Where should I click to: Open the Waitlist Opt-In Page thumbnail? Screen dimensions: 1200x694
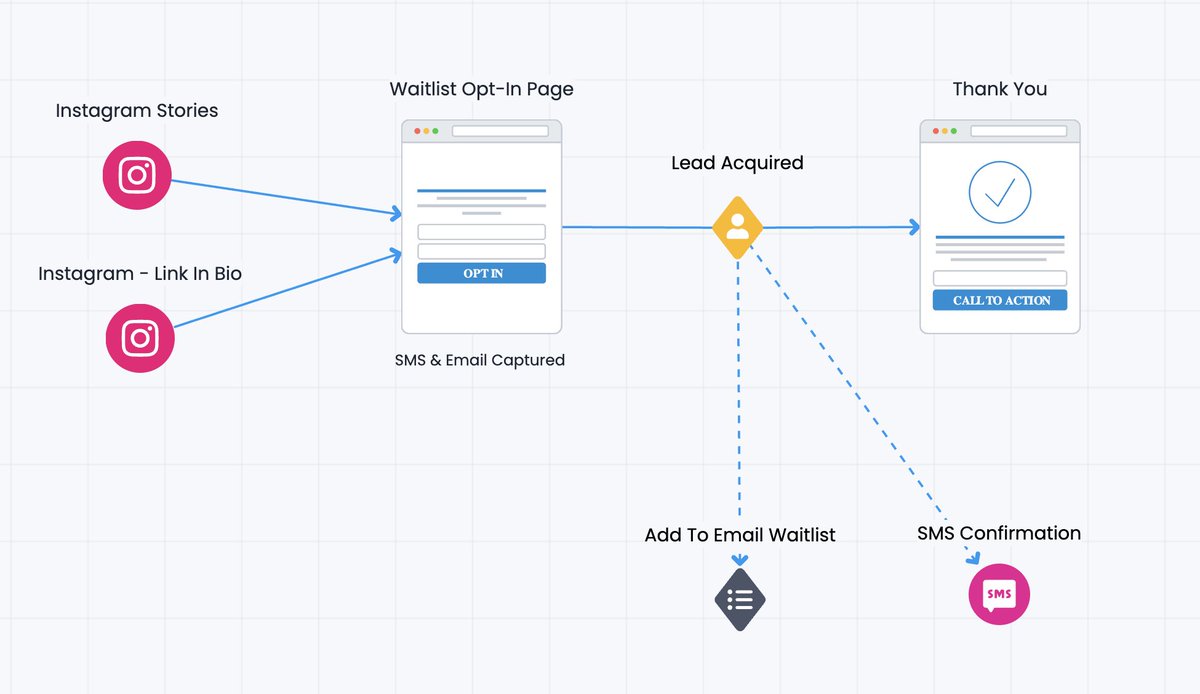click(x=481, y=227)
